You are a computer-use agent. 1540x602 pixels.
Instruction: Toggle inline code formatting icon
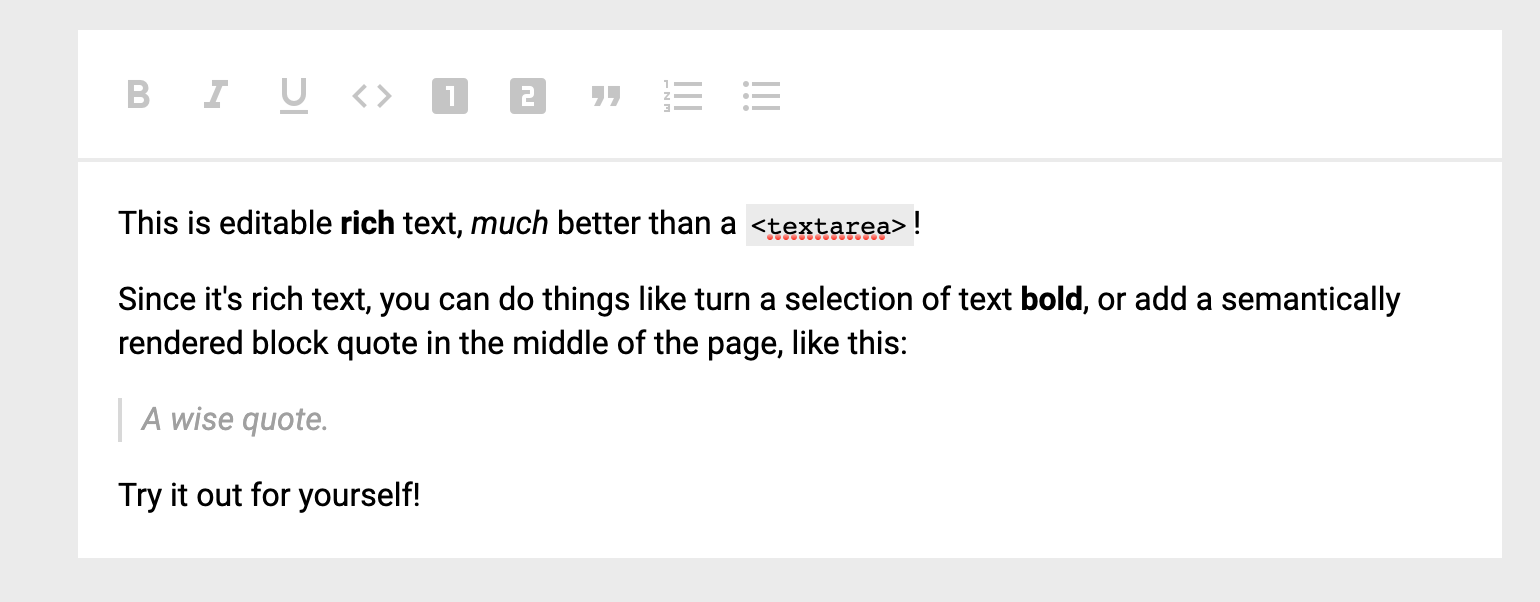tap(372, 96)
